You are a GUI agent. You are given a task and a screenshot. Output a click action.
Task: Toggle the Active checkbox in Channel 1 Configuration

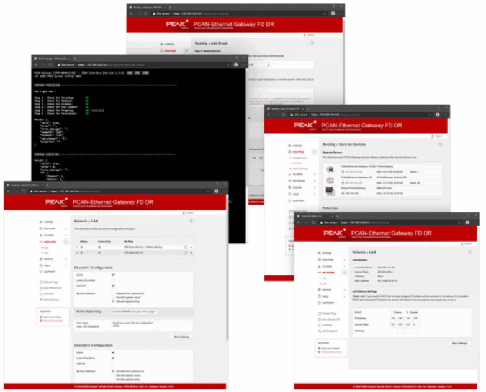[113, 275]
